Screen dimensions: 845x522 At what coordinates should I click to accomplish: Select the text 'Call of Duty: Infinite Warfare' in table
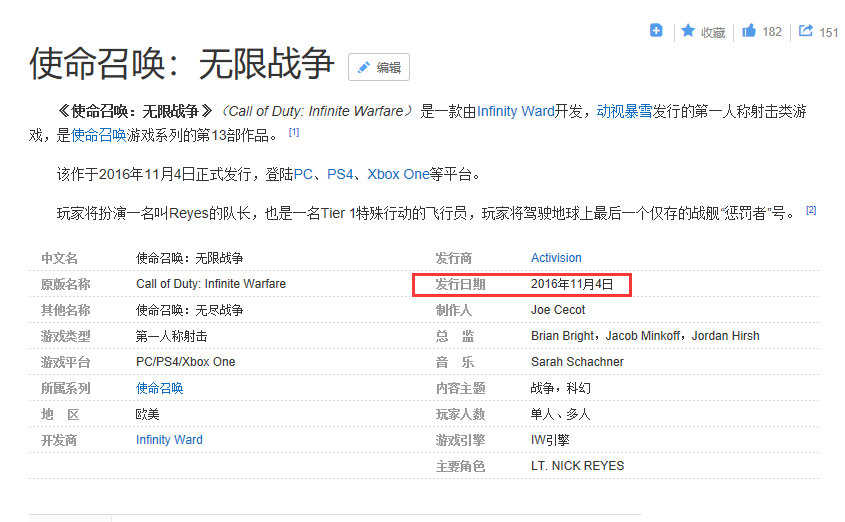(211, 284)
